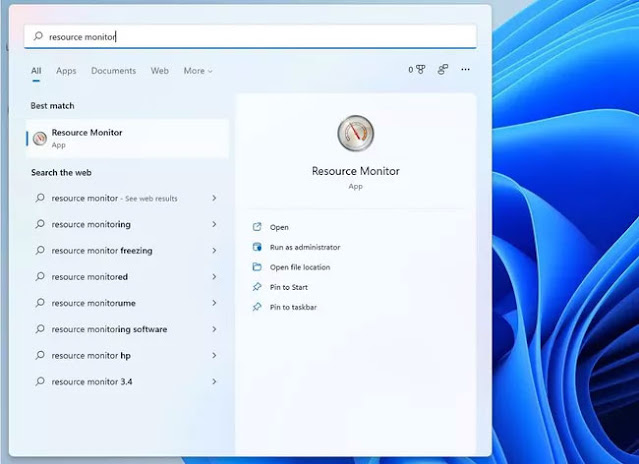
Task: Expand the 'resource monitor freezing' chevron
Action: pyautogui.click(x=214, y=250)
